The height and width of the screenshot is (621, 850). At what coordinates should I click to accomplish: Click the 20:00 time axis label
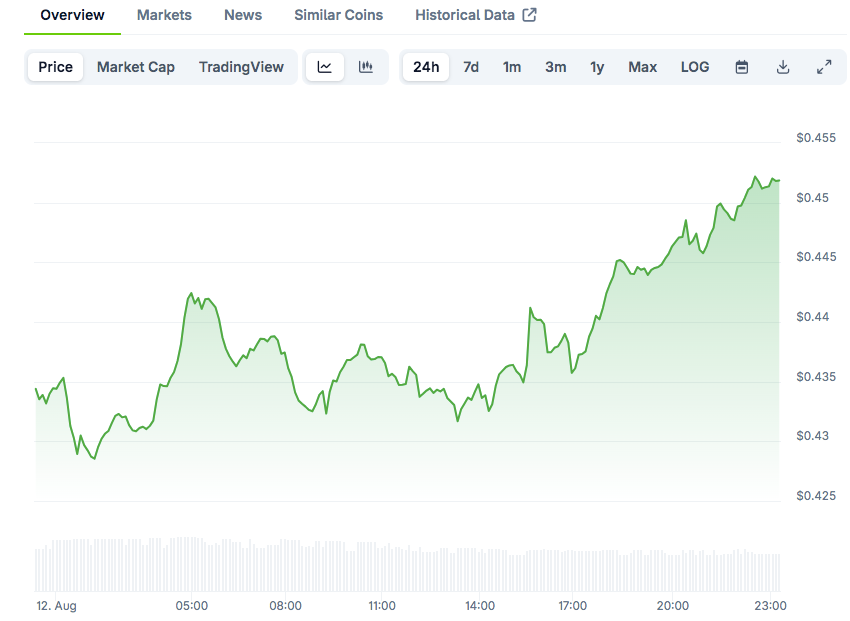pos(673,606)
